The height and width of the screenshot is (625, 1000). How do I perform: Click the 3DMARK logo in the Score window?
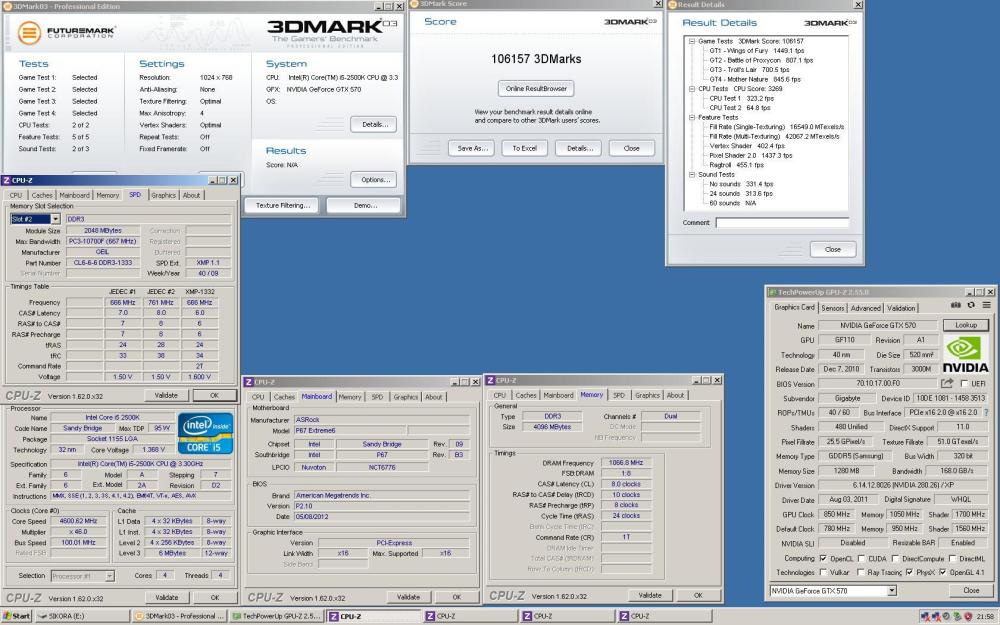point(630,20)
